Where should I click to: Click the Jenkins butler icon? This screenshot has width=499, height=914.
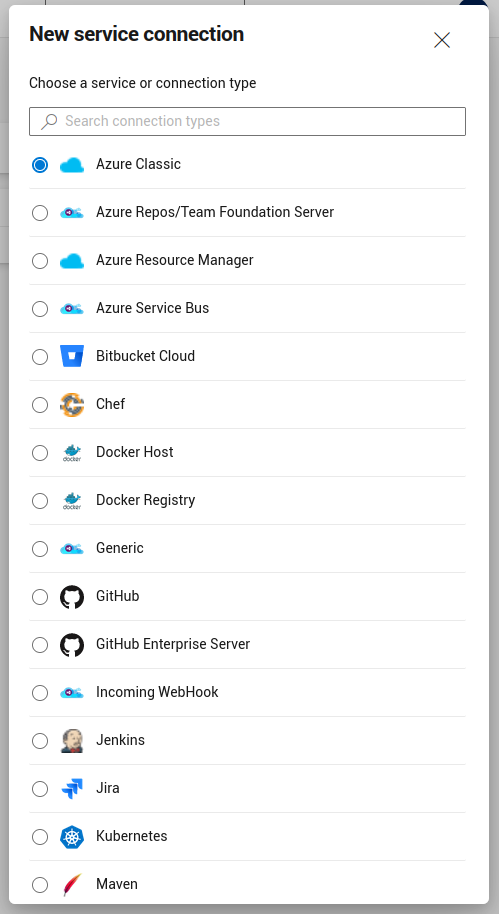click(x=72, y=741)
